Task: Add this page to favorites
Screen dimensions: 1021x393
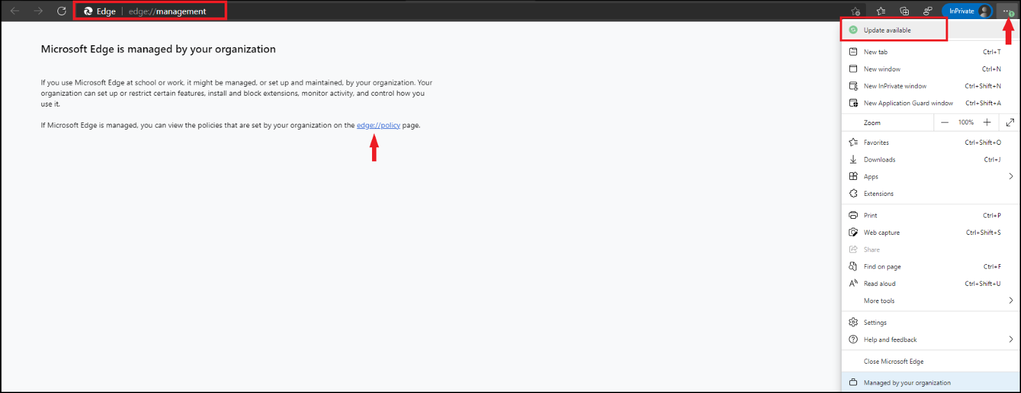Action: pyautogui.click(x=856, y=11)
